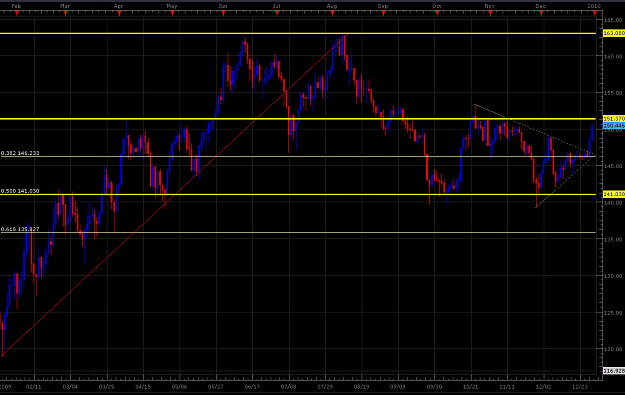Click the yellow 141.030 price tag
This screenshot has width=625, height=395.
tap(614, 194)
